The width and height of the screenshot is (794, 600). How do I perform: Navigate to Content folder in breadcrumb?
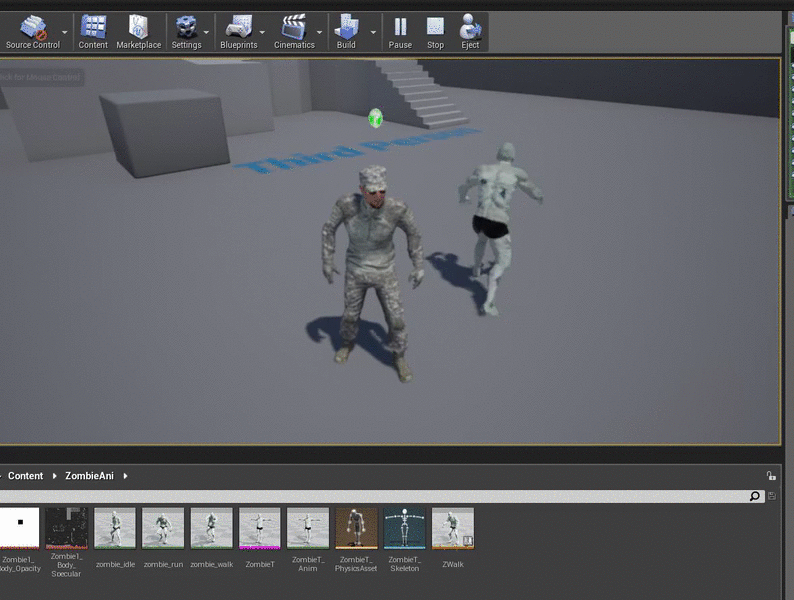click(x=25, y=476)
